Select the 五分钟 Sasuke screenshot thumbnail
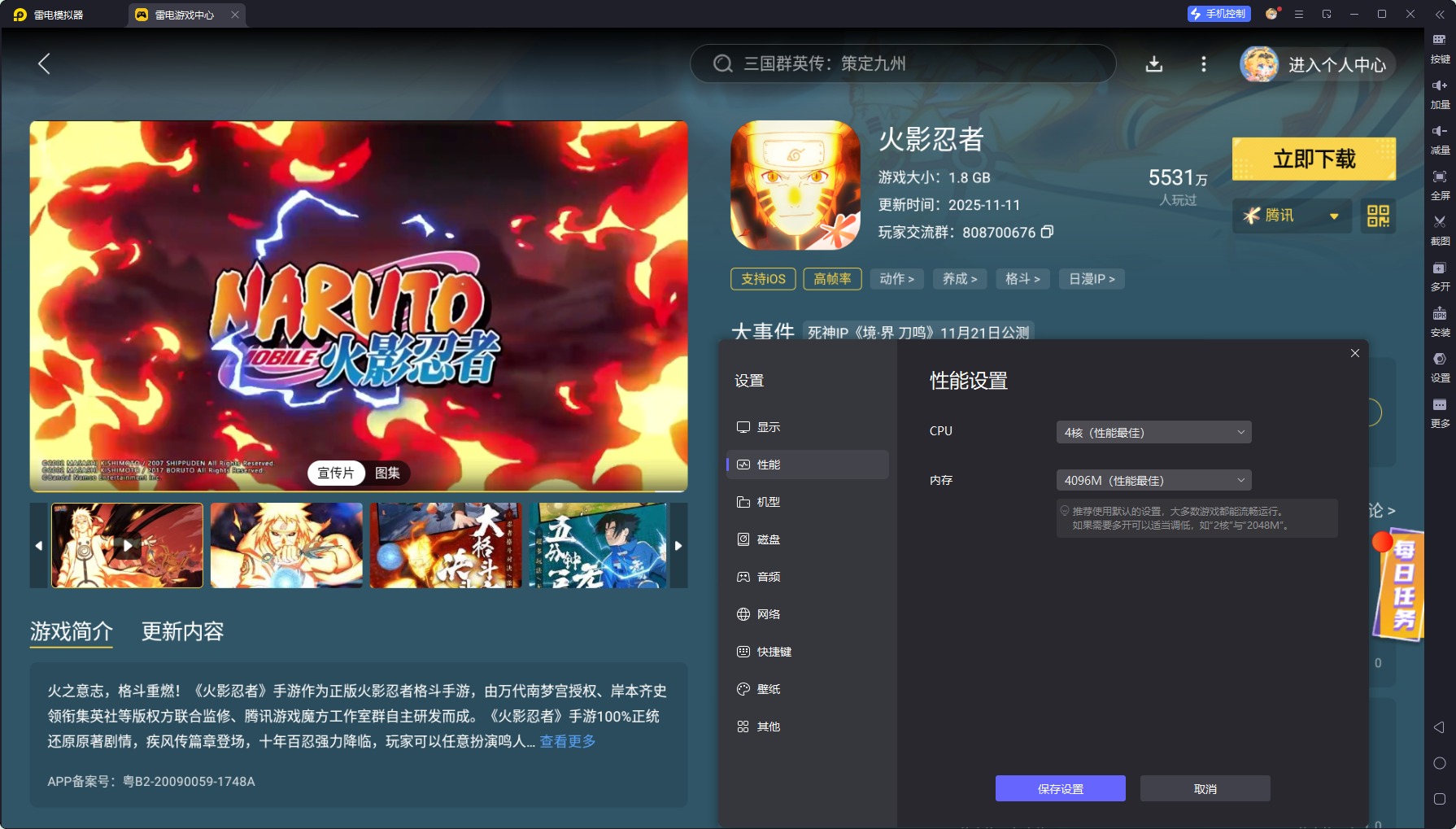Screen dimensions: 1456x829 [598, 545]
